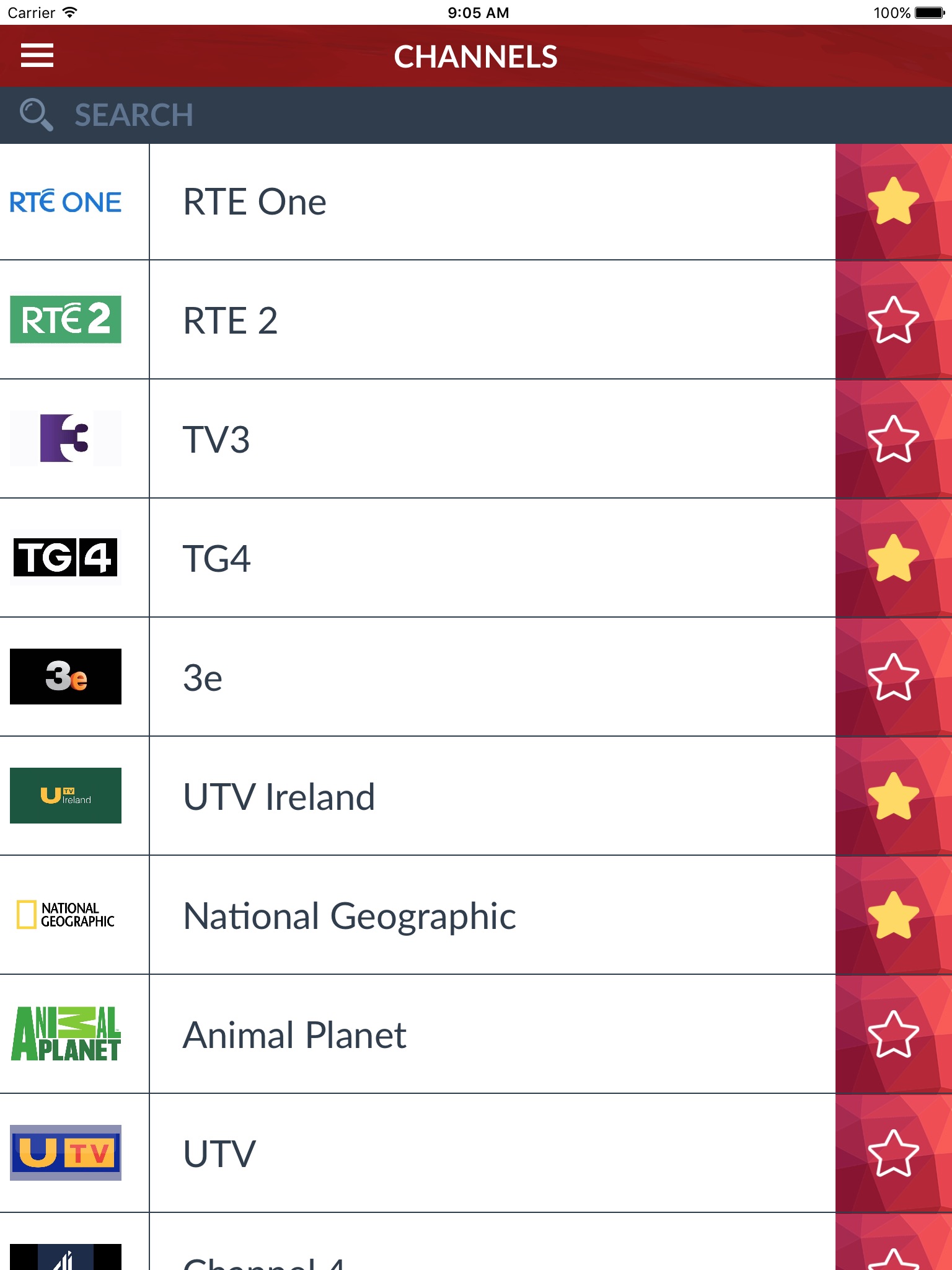Viewport: 952px width, 1270px height.
Task: Tap the TV3 channel logo
Action: [66, 438]
